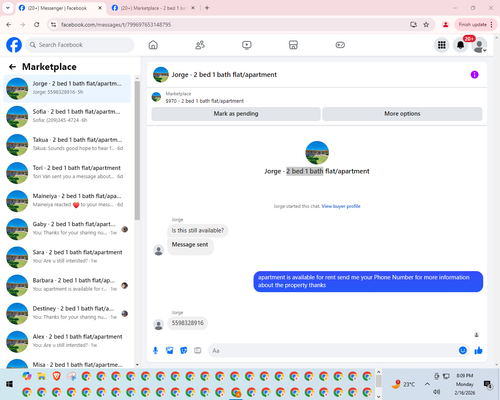The height and width of the screenshot is (400, 500).
Task: Open the Gaby conversation
Action: (67, 229)
